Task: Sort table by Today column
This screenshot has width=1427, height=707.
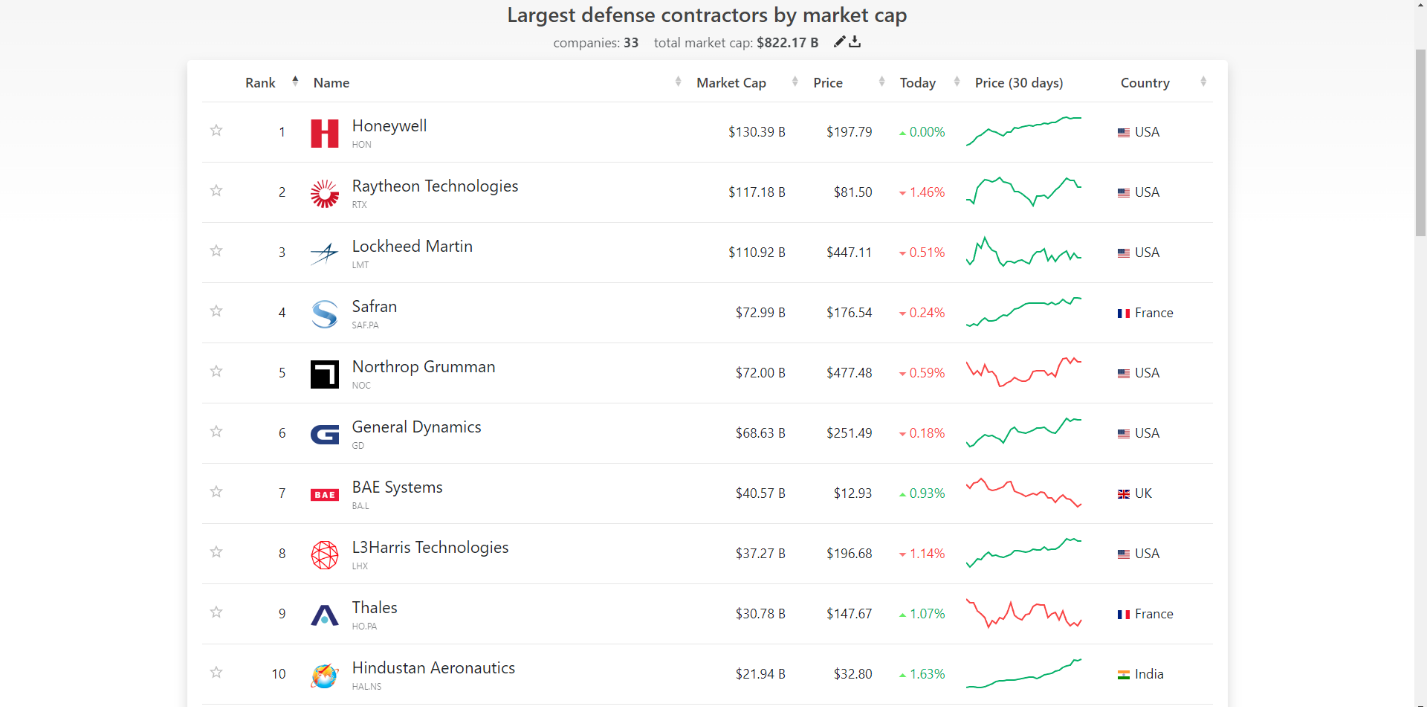Action: 917,83
